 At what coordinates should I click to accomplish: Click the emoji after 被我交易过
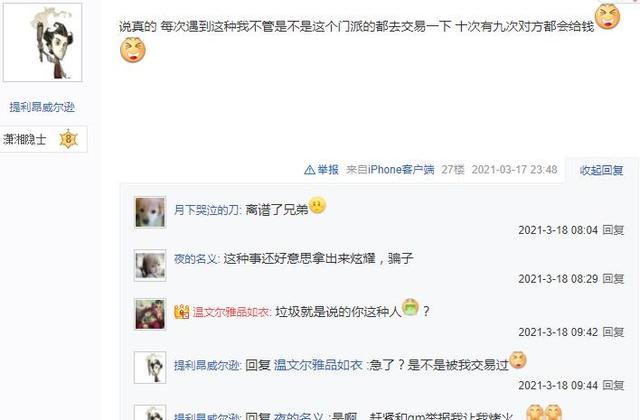click(x=518, y=360)
